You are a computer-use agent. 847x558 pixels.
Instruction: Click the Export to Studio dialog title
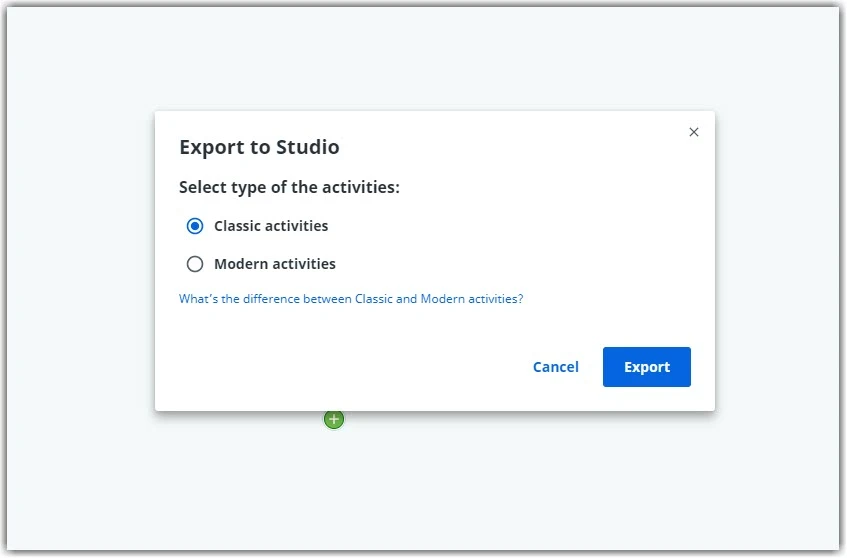(x=259, y=147)
